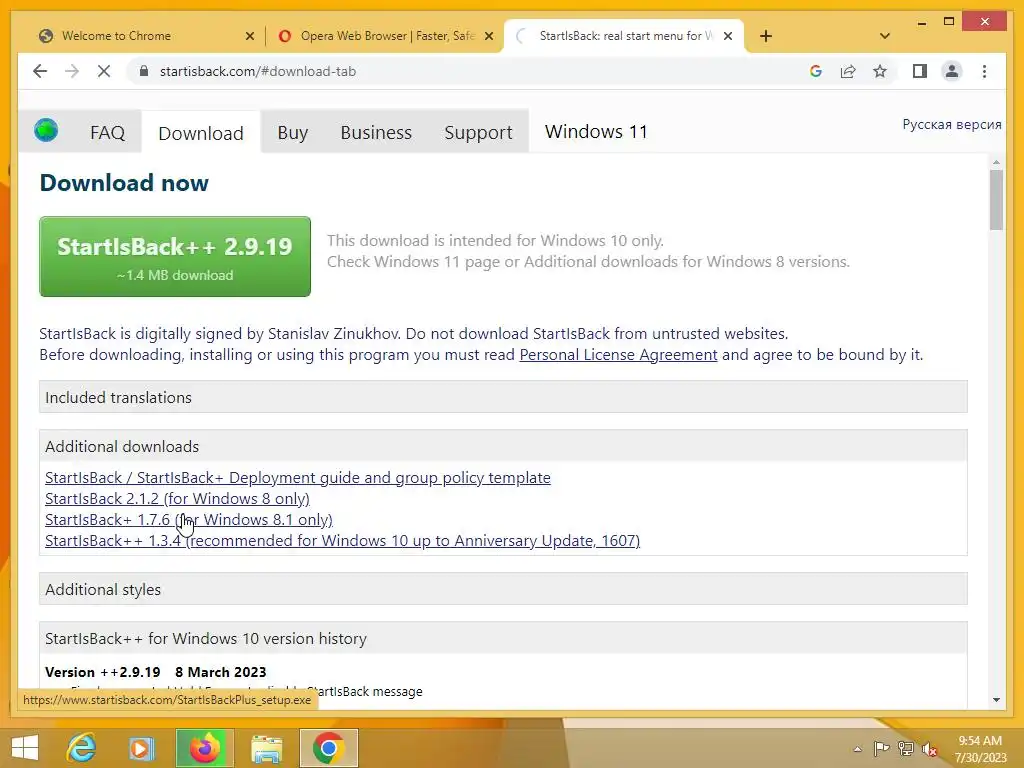Download StartIsBack+ 1.7.6 for Windows 8.1
Screen dimensions: 1024x768
click(x=189, y=519)
